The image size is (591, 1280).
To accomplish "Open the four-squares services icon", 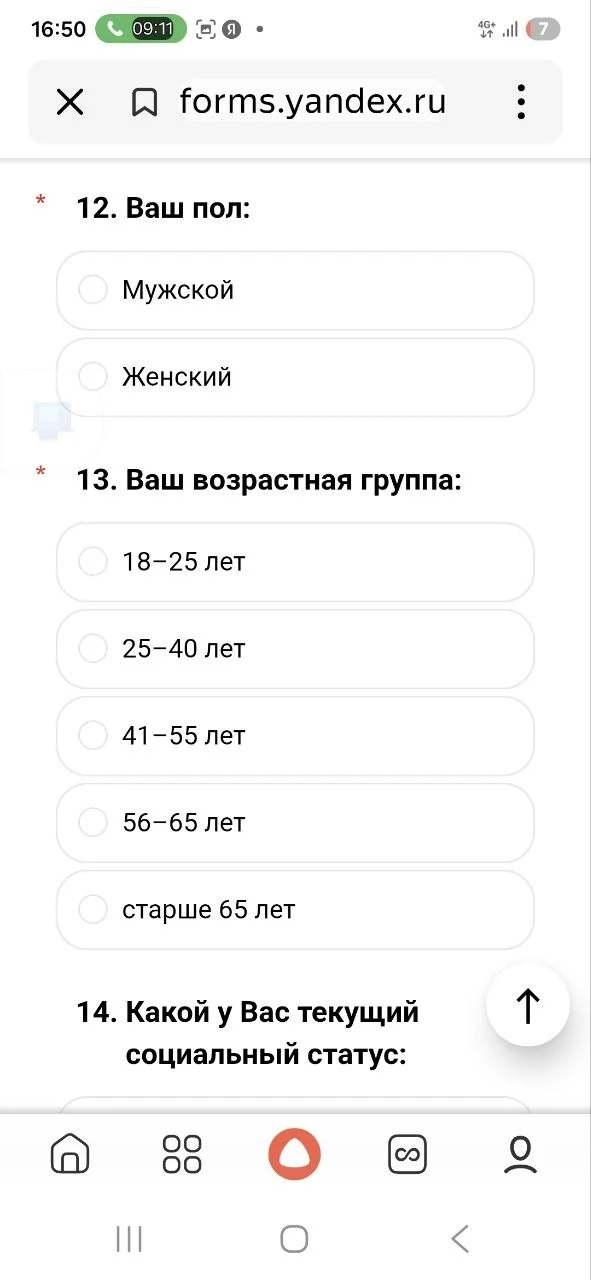I will [182, 1154].
